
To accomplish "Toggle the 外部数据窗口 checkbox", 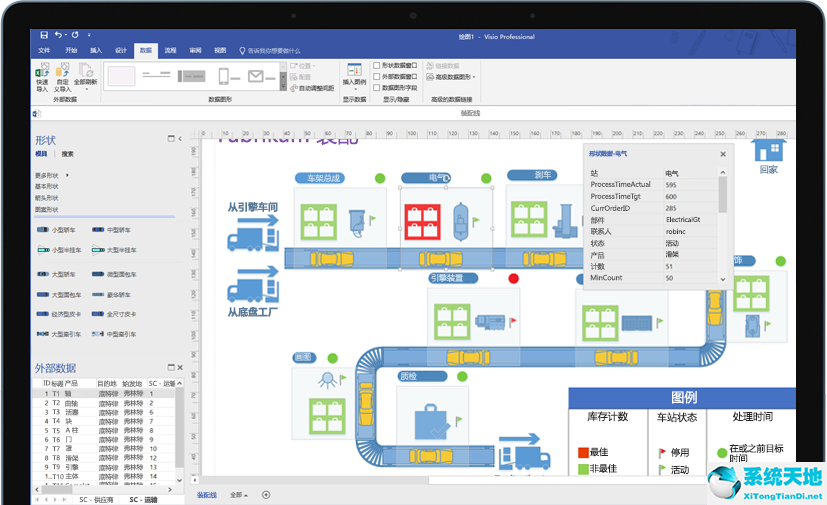I will [x=377, y=77].
